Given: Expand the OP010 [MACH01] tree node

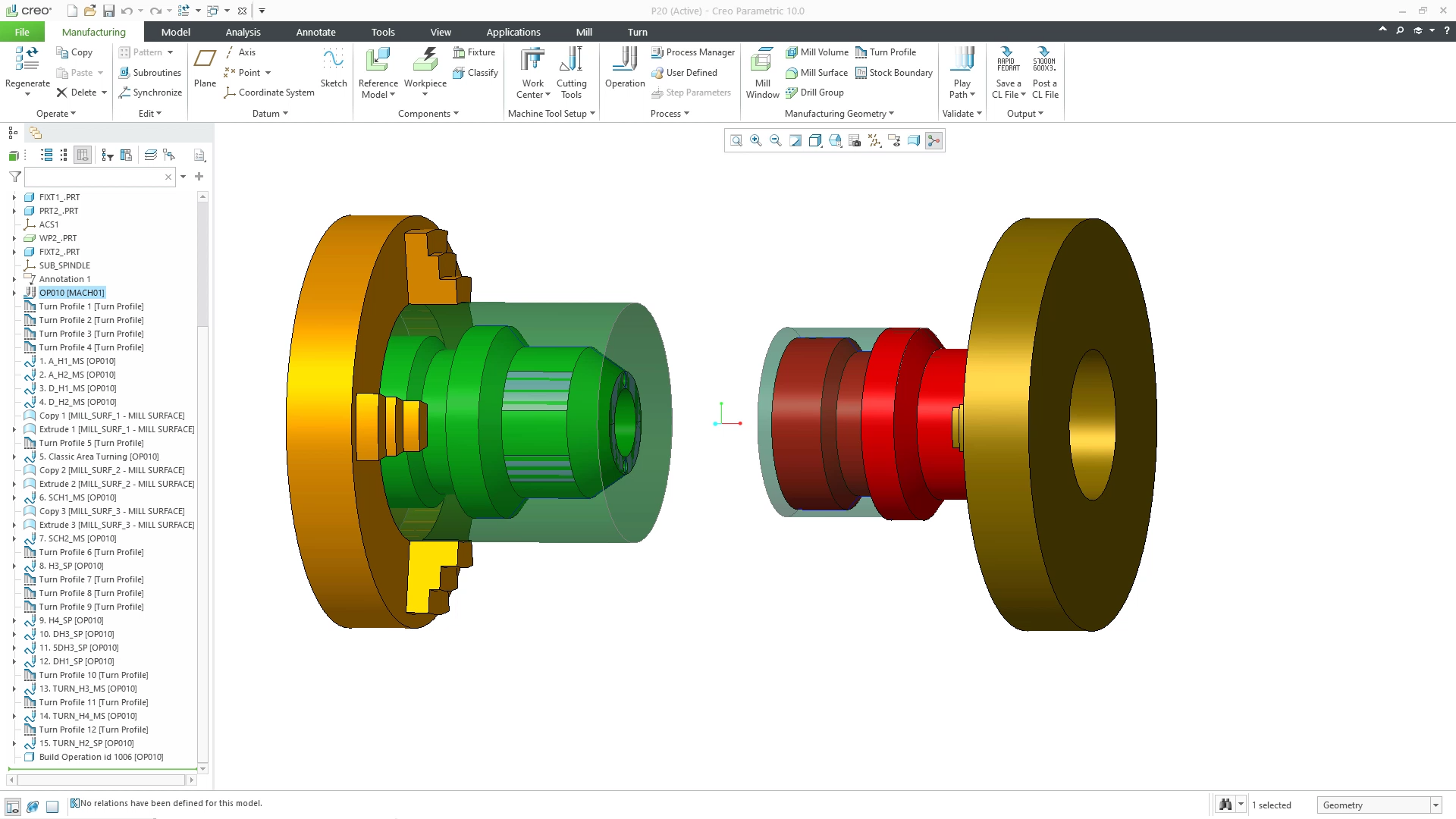Looking at the screenshot, I should pyautogui.click(x=14, y=293).
